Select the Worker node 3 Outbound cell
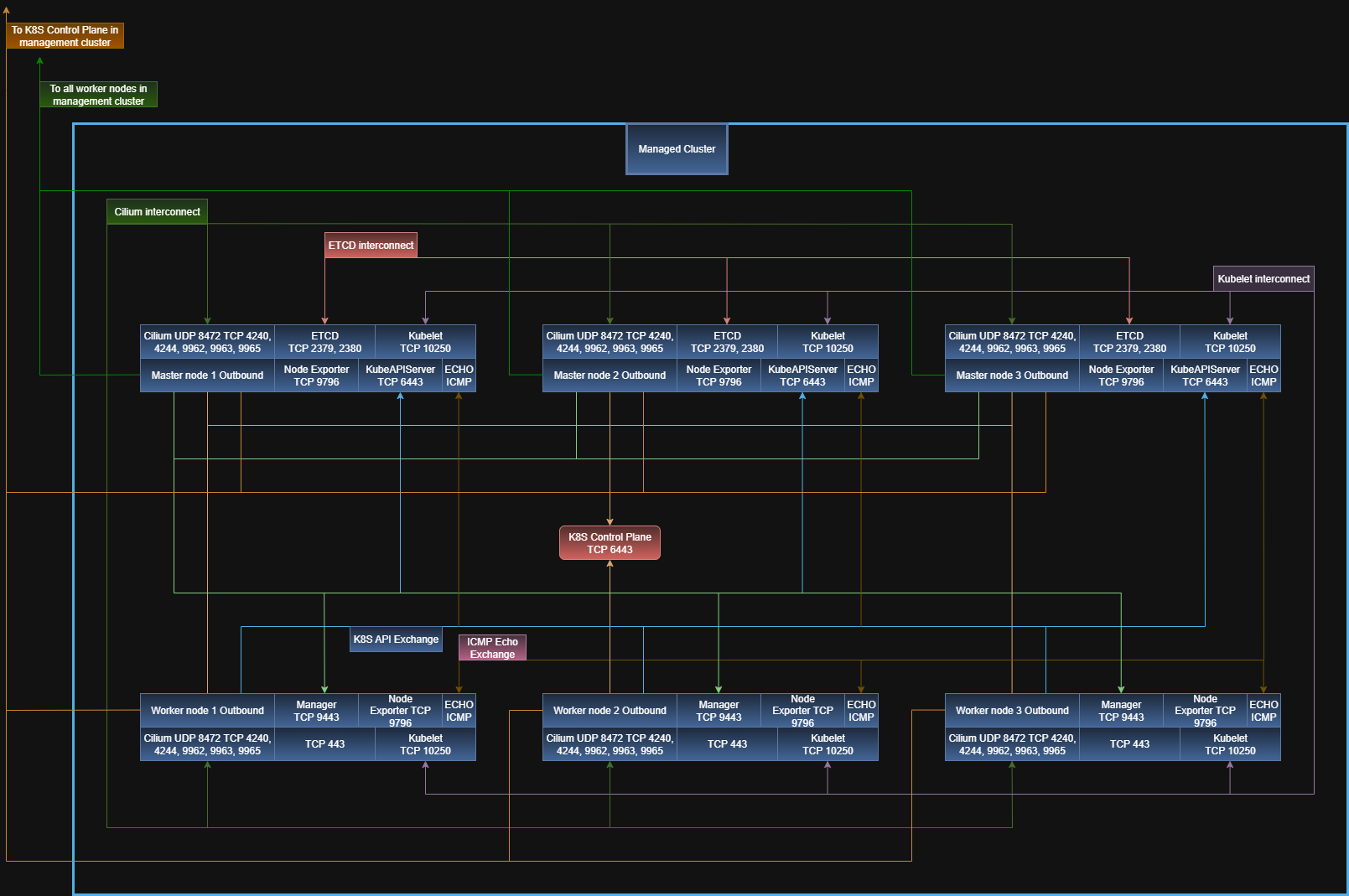This screenshot has height=896, width=1349. 1012,711
